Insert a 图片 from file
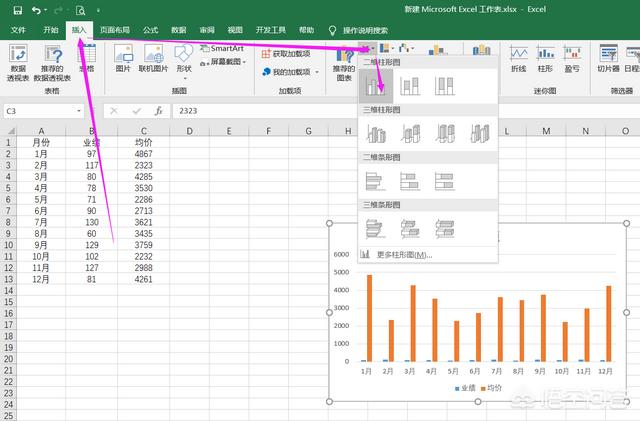 click(x=123, y=58)
